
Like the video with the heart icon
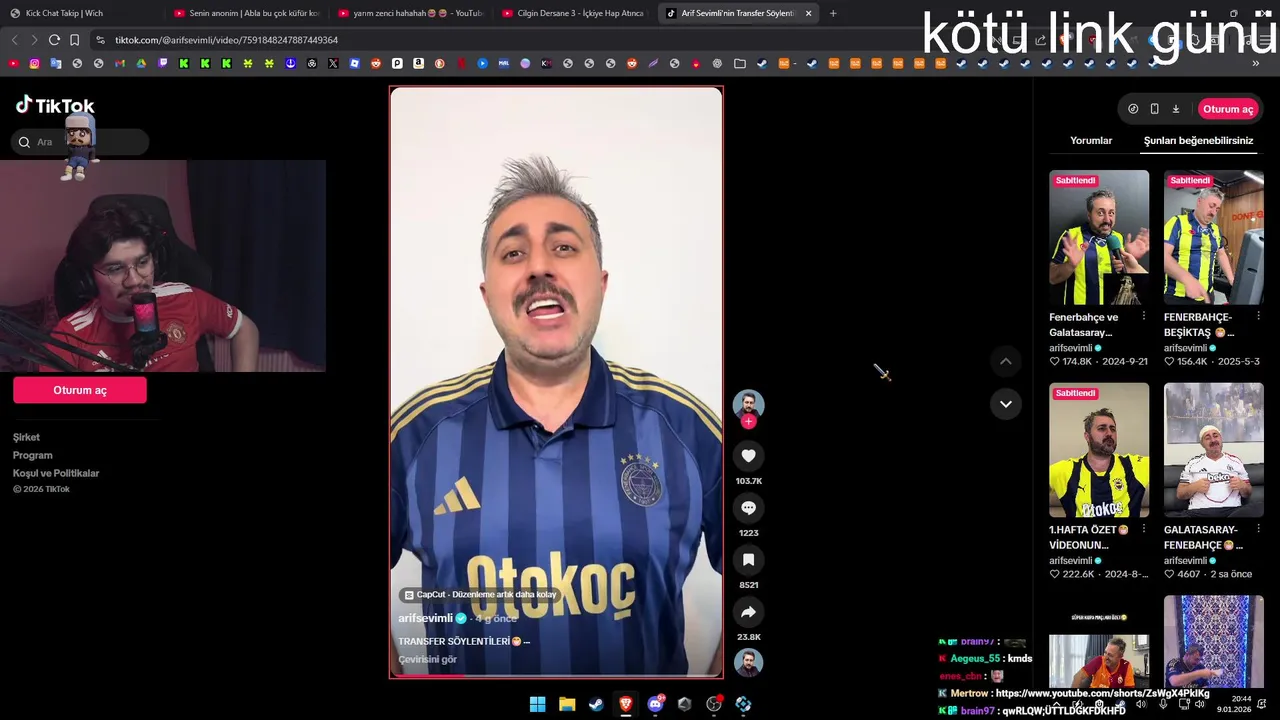(748, 456)
